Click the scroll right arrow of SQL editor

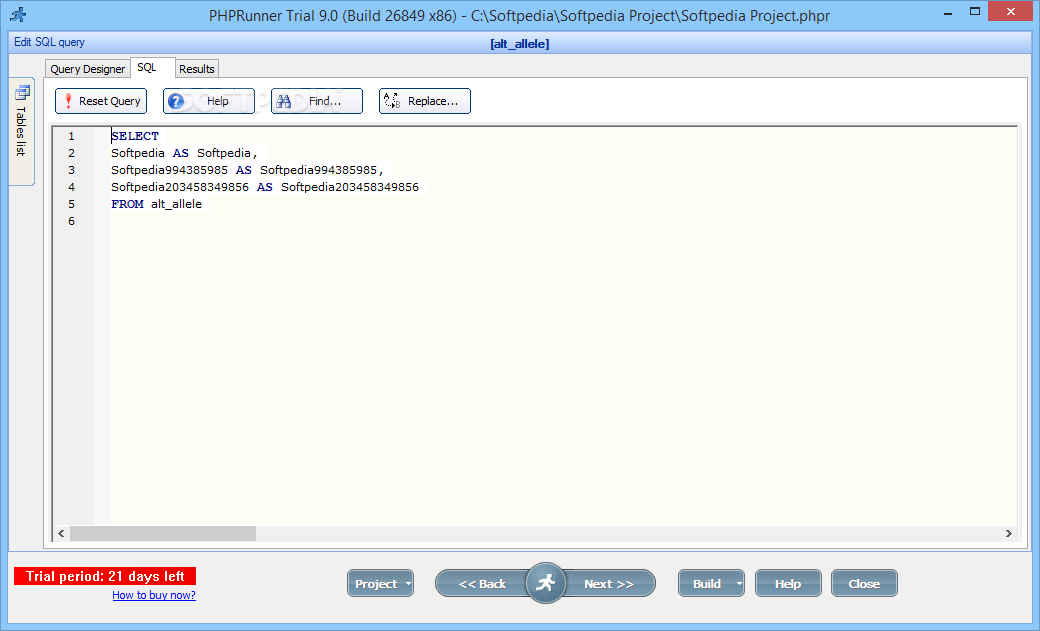(1008, 533)
